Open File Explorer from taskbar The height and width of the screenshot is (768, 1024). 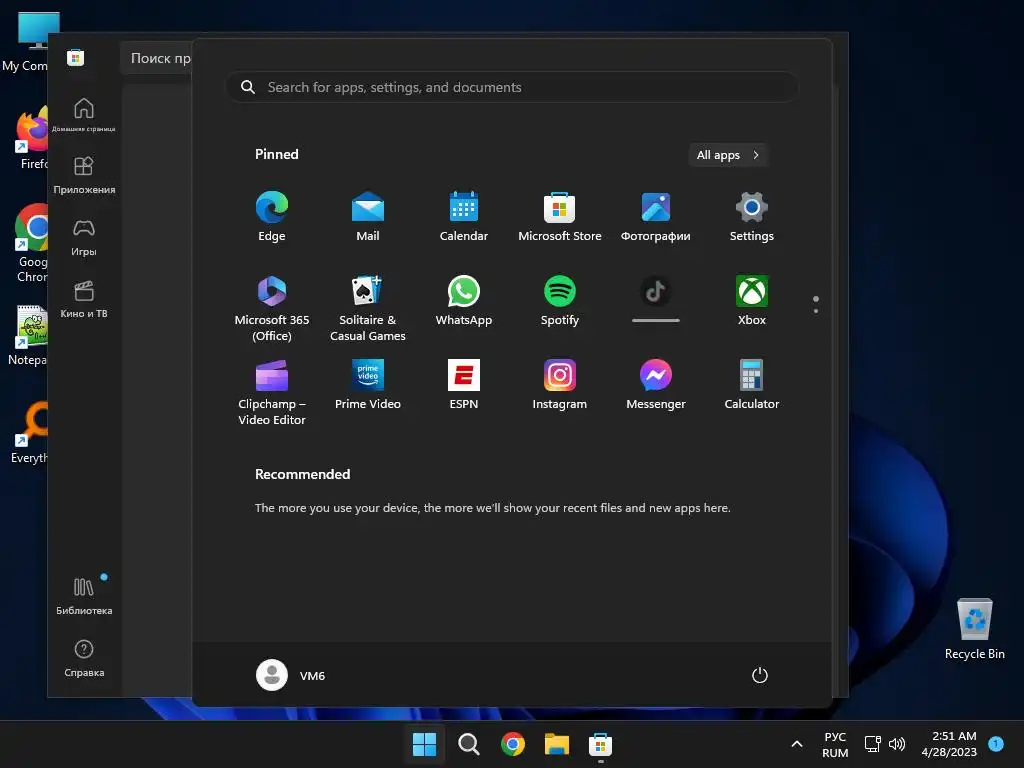coord(557,744)
